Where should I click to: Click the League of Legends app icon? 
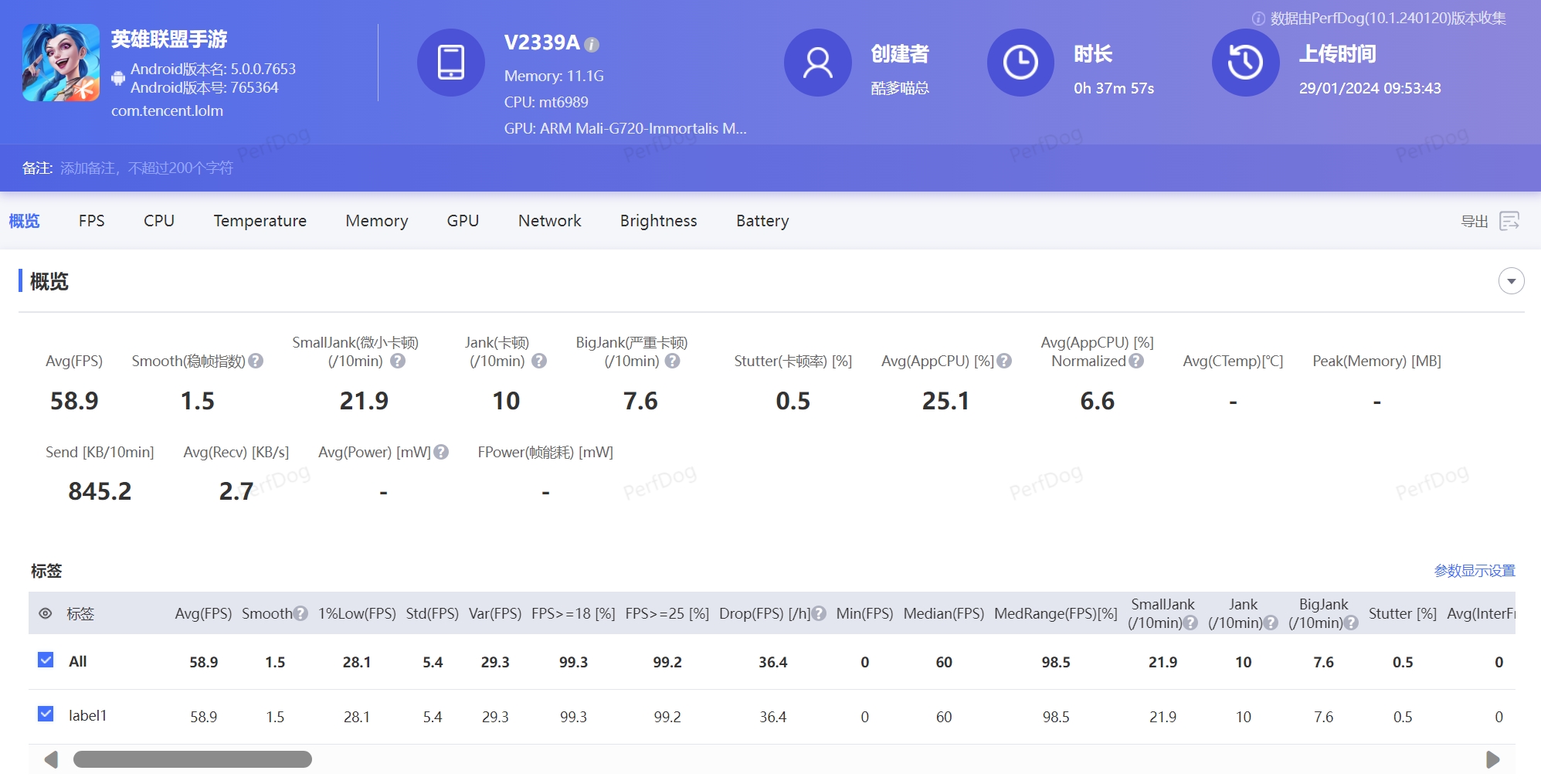point(61,63)
